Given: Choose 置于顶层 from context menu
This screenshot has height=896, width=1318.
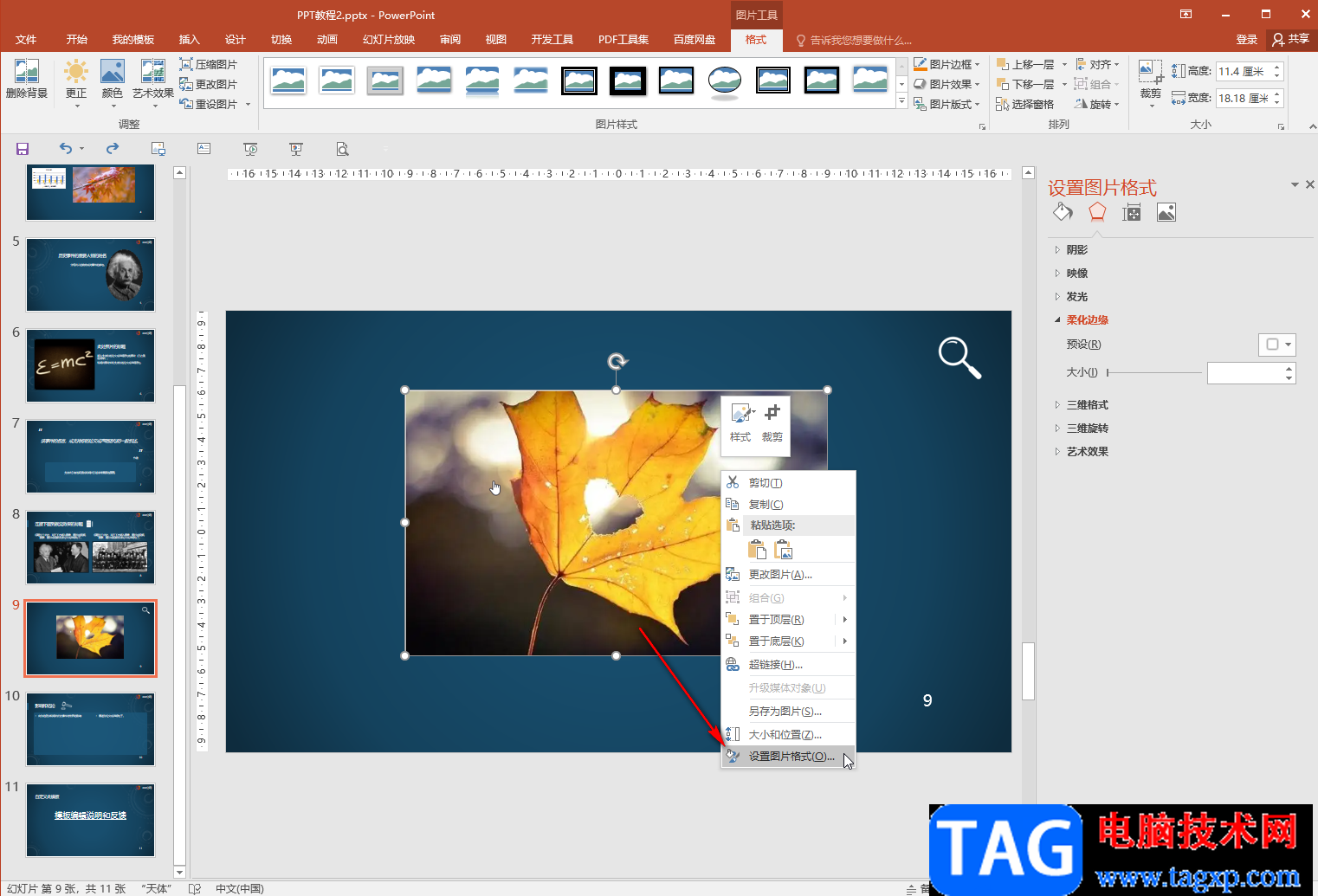Looking at the screenshot, I should 789,620.
